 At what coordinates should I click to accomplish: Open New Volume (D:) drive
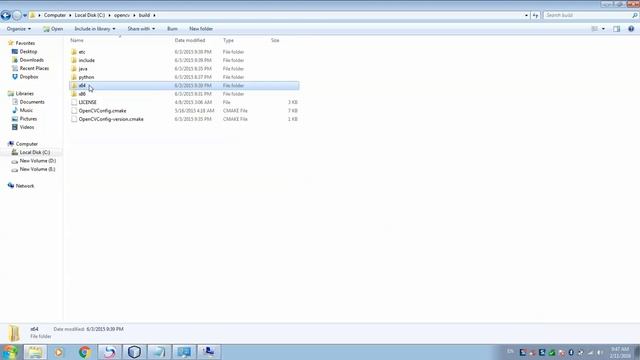pos(38,161)
